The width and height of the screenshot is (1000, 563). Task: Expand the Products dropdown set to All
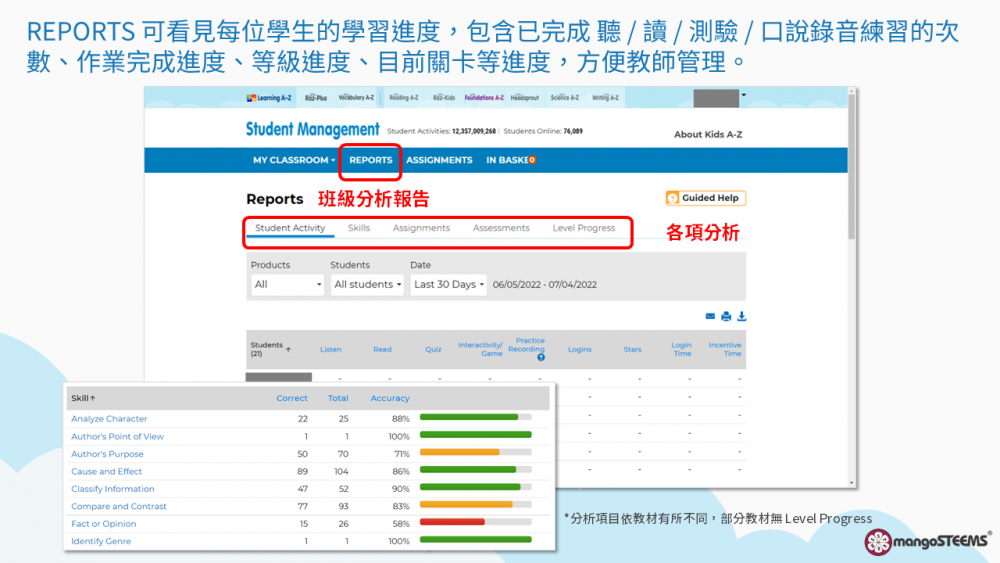point(287,285)
